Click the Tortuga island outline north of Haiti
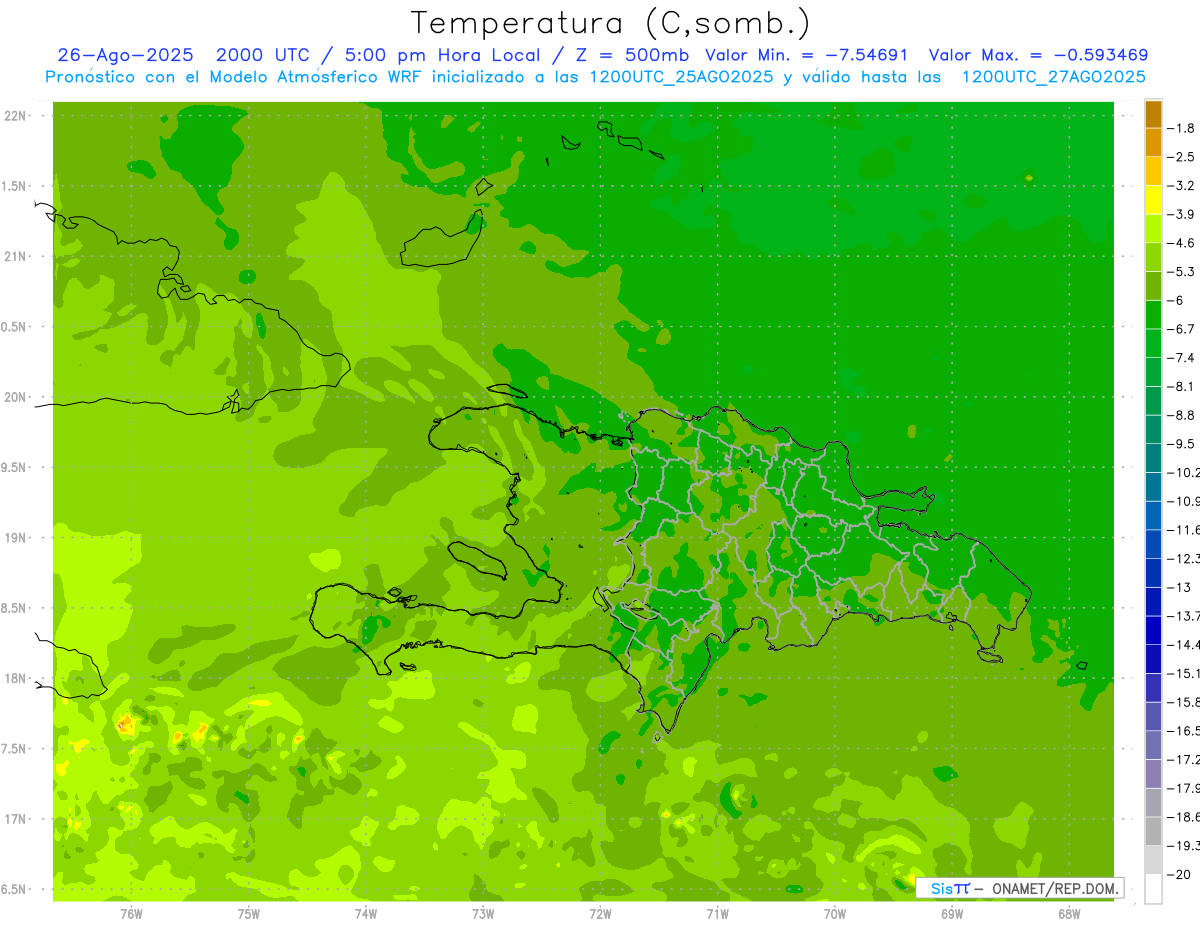The width and height of the screenshot is (1200, 927). point(506,391)
